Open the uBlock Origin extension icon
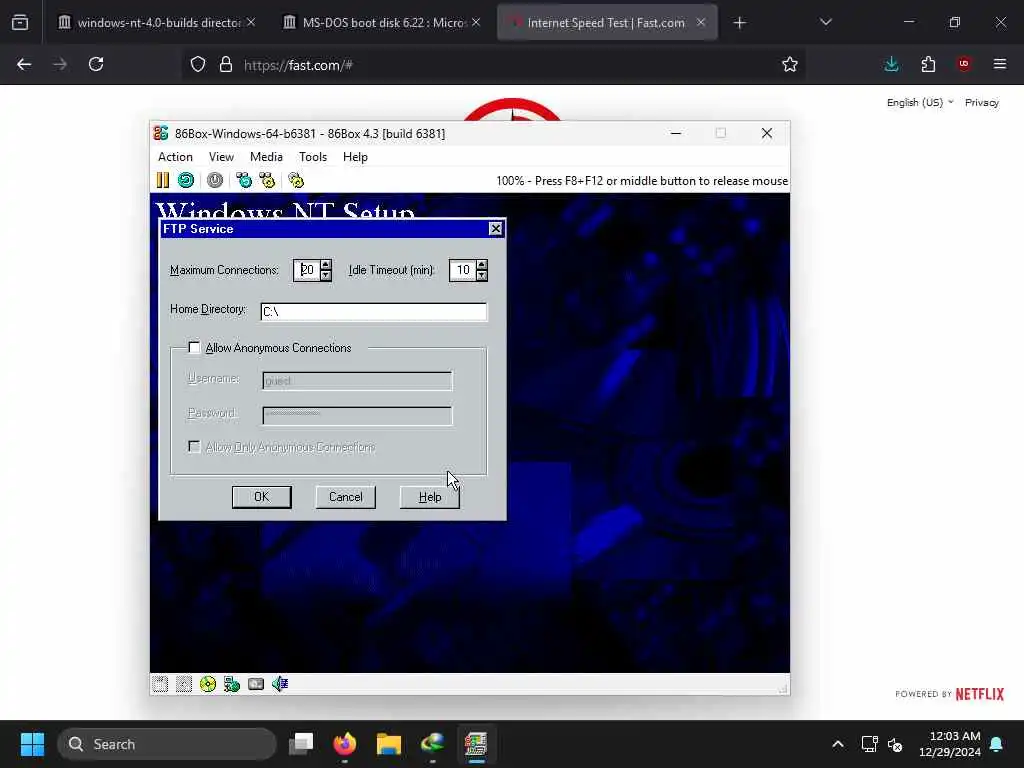 point(964,64)
